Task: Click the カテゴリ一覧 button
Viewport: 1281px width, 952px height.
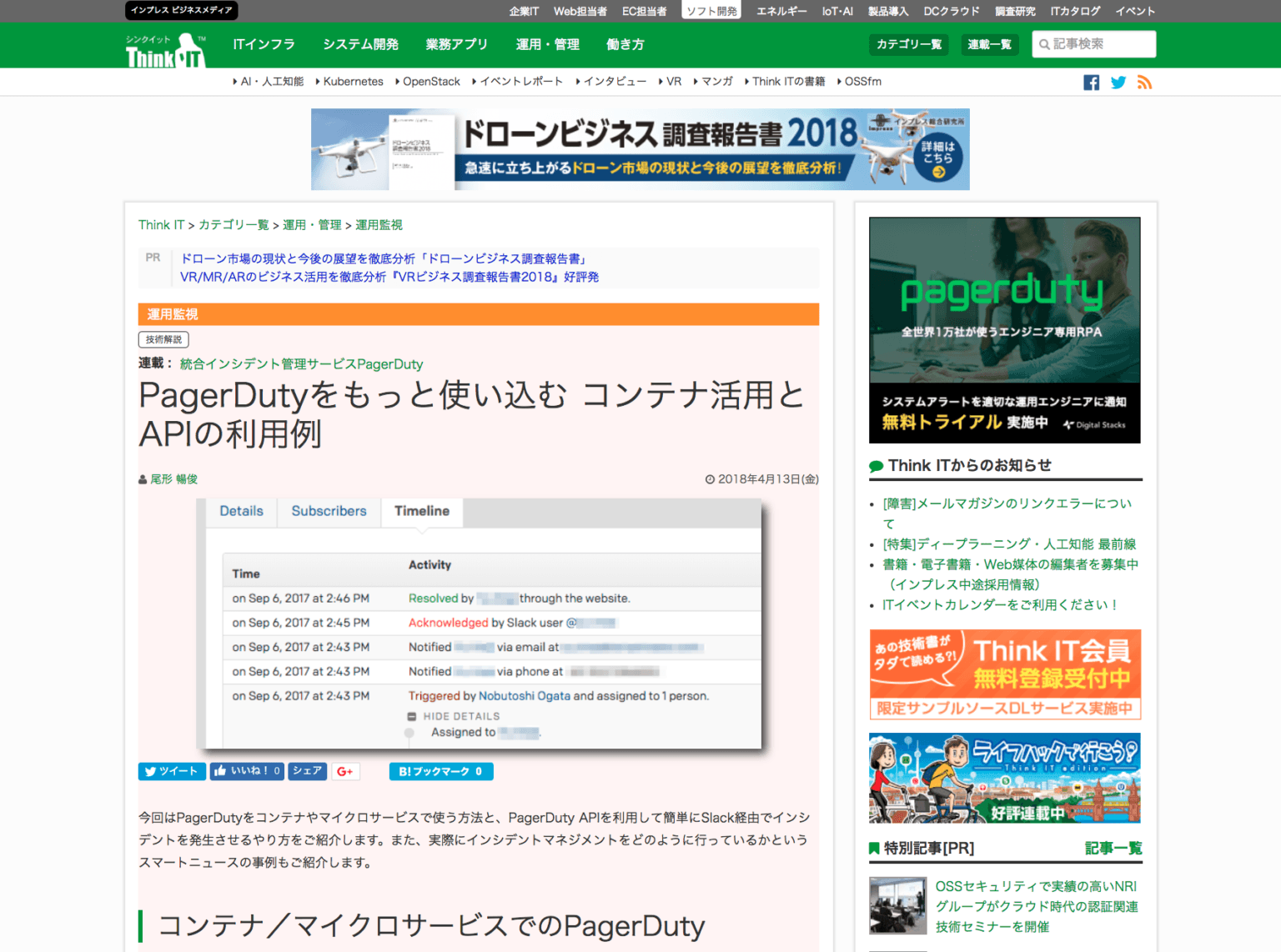Action: pyautogui.click(x=909, y=44)
